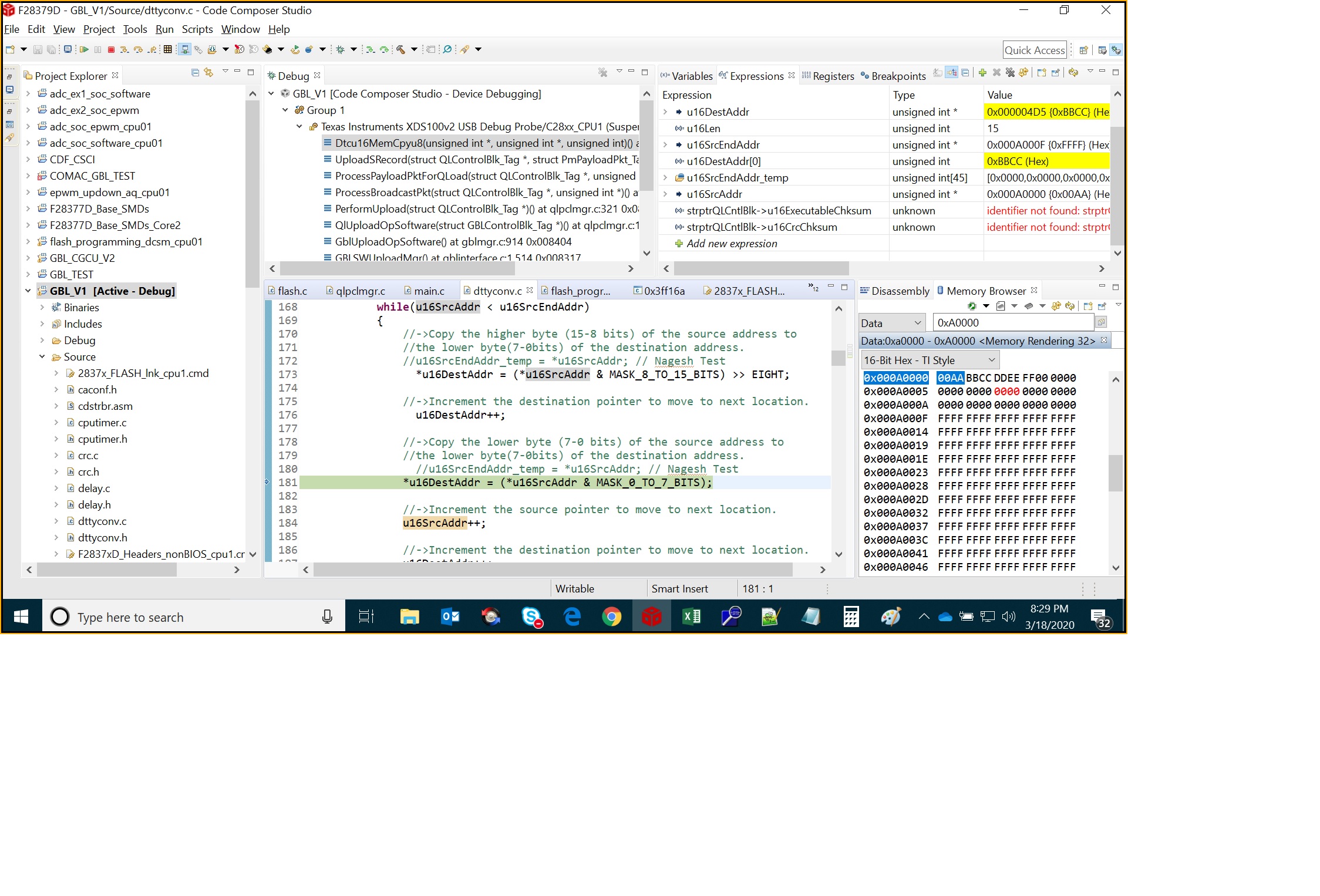
Task: Click the Chrome icon in taskbar
Action: (611, 617)
